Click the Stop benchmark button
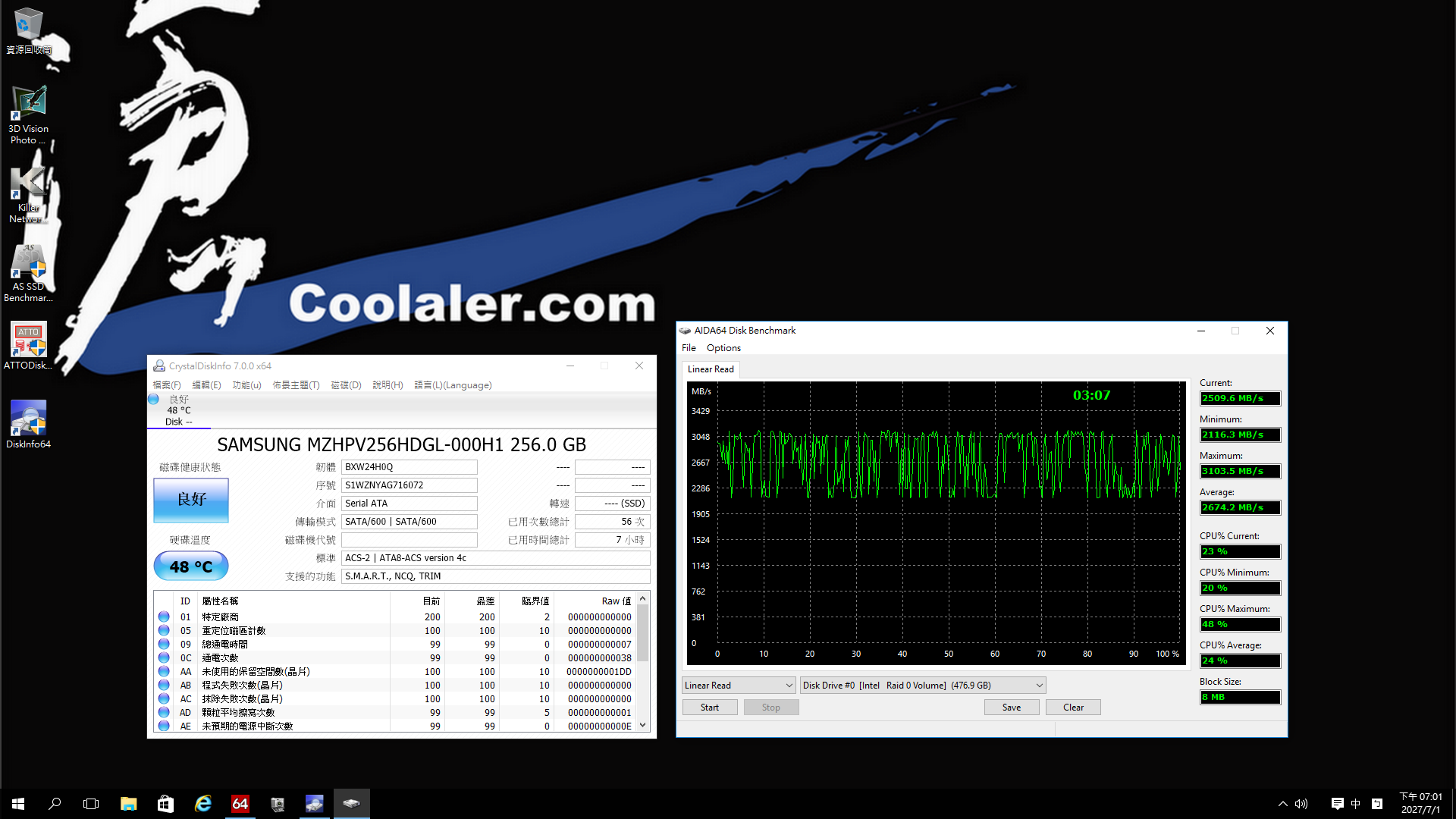1456x819 pixels. 771,708
